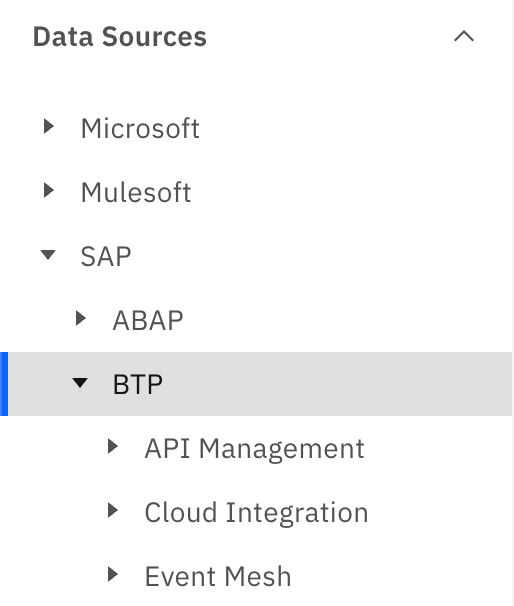Expand the API Management disclosure triangle
This screenshot has height=606, width=514.
click(112, 446)
